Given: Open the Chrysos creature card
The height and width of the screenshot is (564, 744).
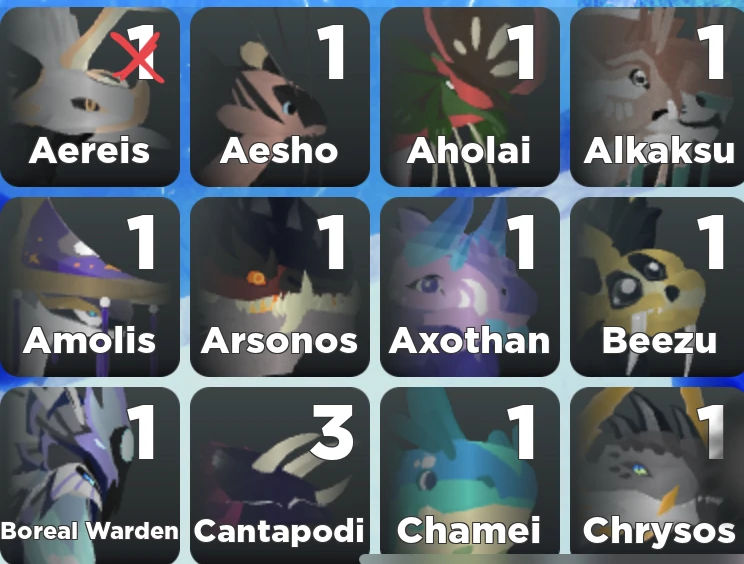Looking at the screenshot, I should [x=657, y=475].
